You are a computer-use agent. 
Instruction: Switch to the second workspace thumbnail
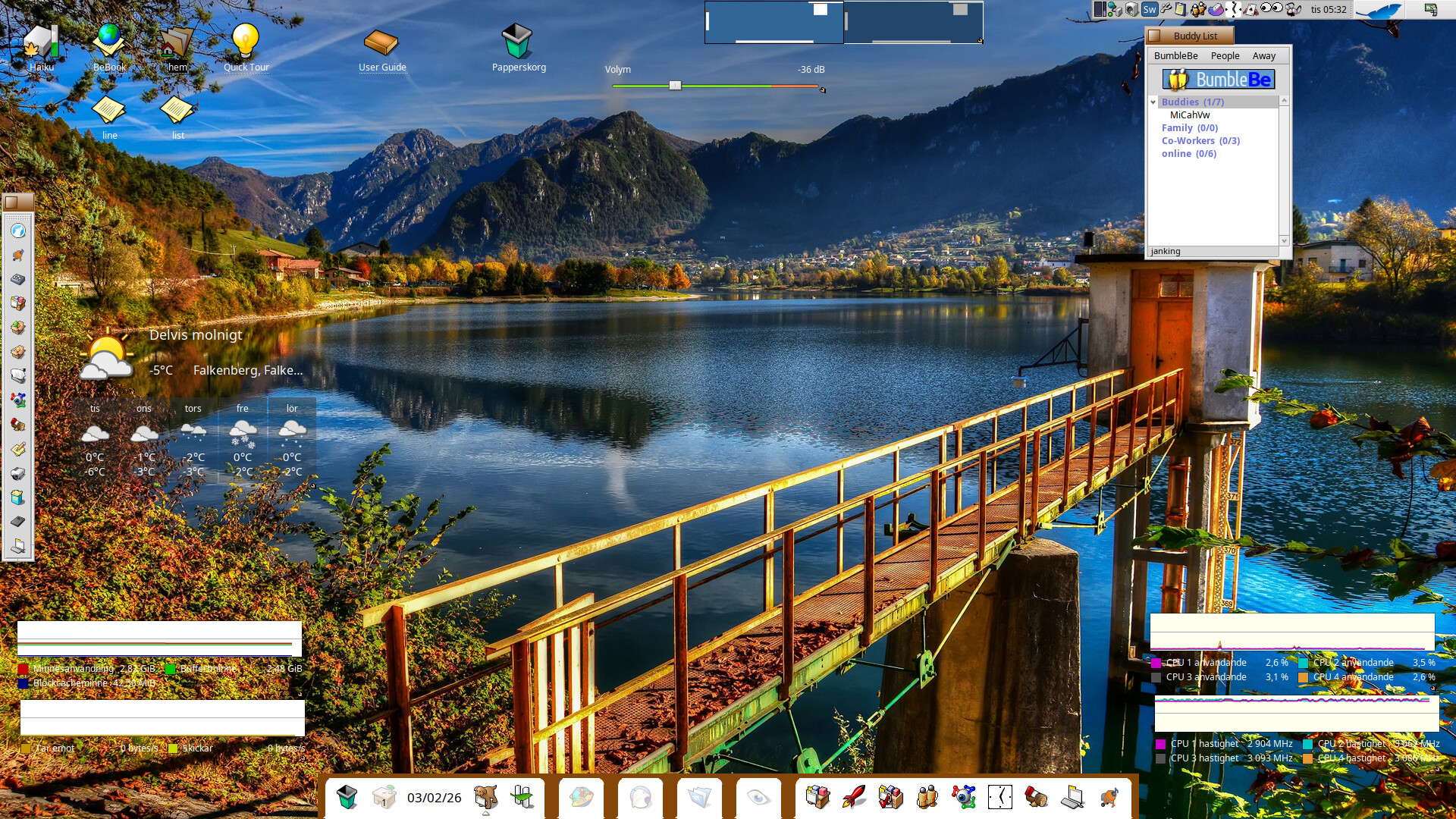pos(913,22)
